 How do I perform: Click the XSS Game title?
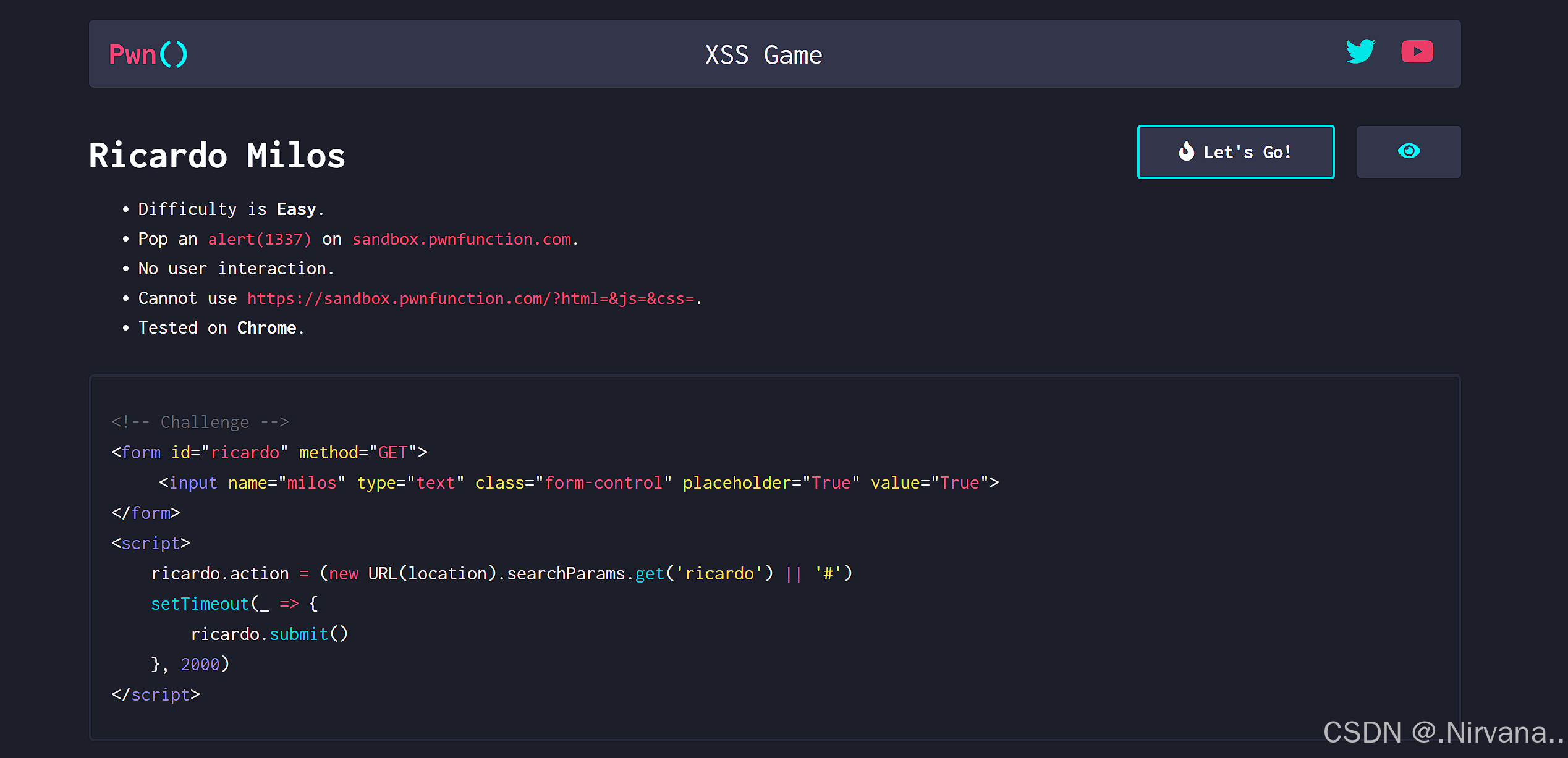[763, 55]
